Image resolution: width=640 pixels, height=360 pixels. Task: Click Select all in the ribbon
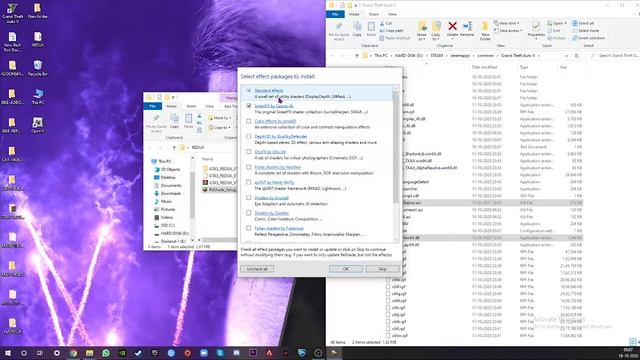click(583, 24)
